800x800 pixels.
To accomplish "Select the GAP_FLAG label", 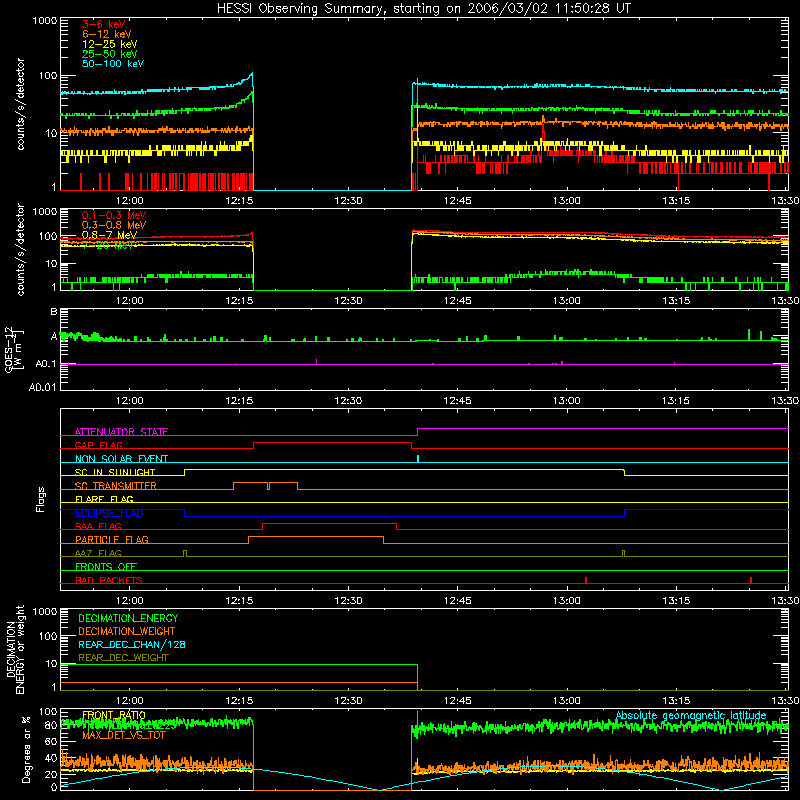I will (98, 445).
